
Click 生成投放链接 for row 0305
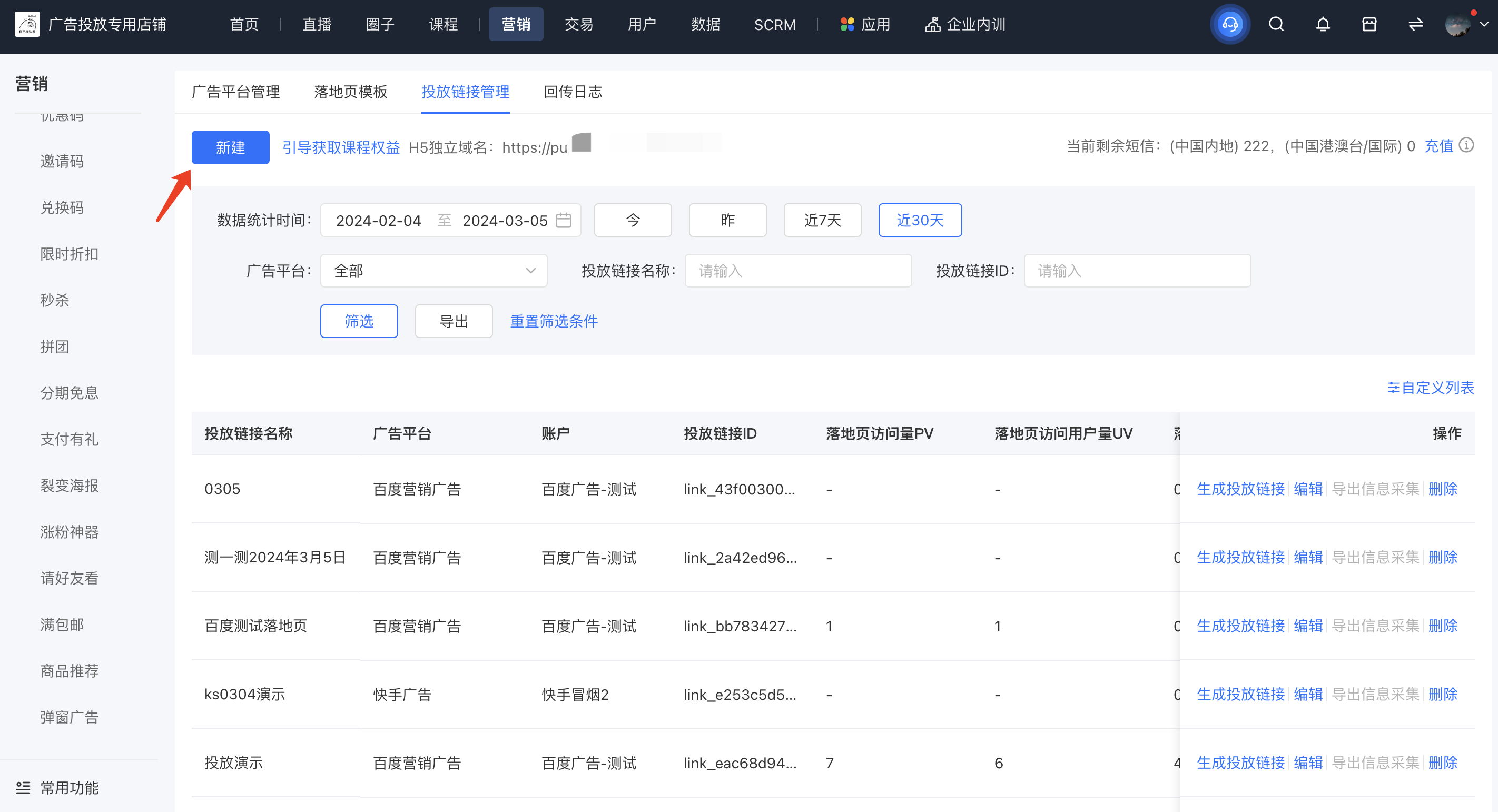[x=1240, y=489]
